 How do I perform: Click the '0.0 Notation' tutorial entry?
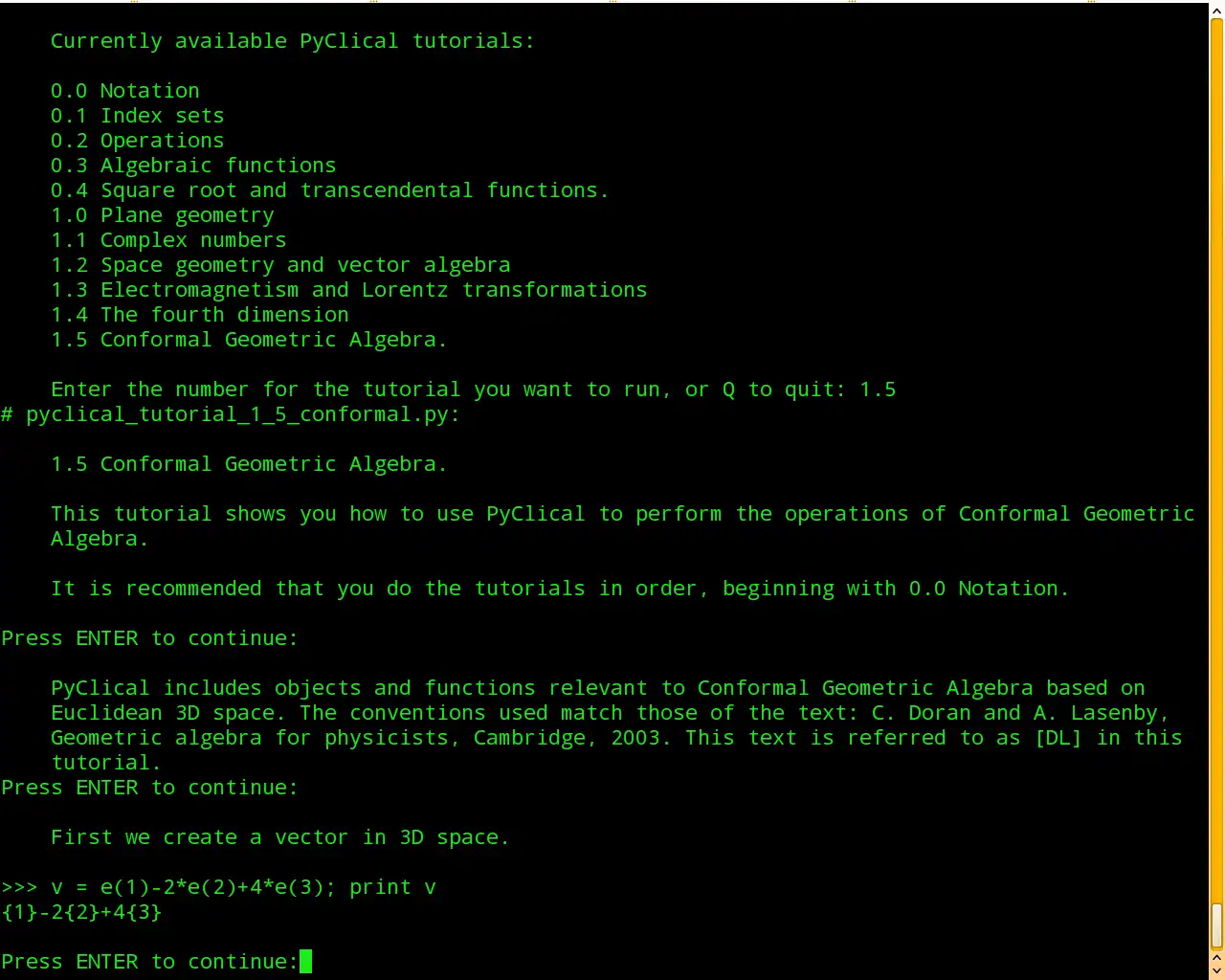coord(125,91)
